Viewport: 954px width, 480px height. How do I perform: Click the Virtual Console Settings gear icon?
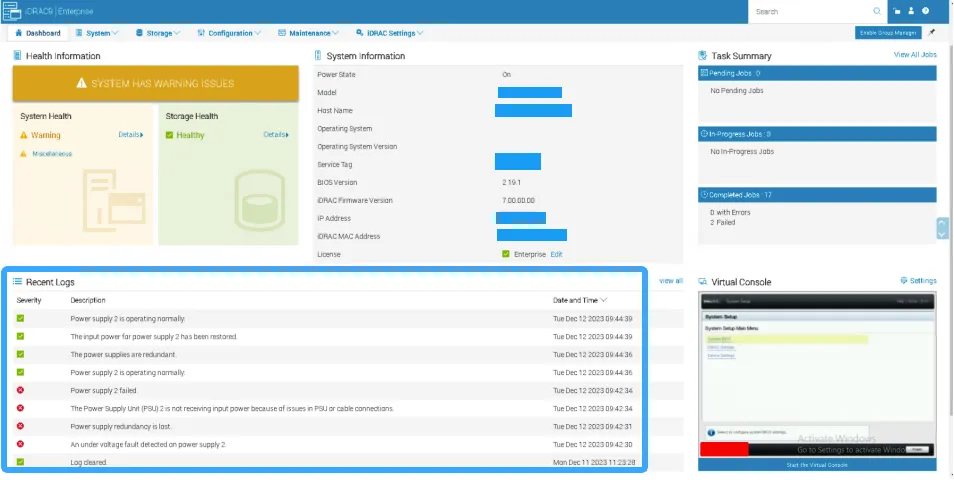click(904, 281)
